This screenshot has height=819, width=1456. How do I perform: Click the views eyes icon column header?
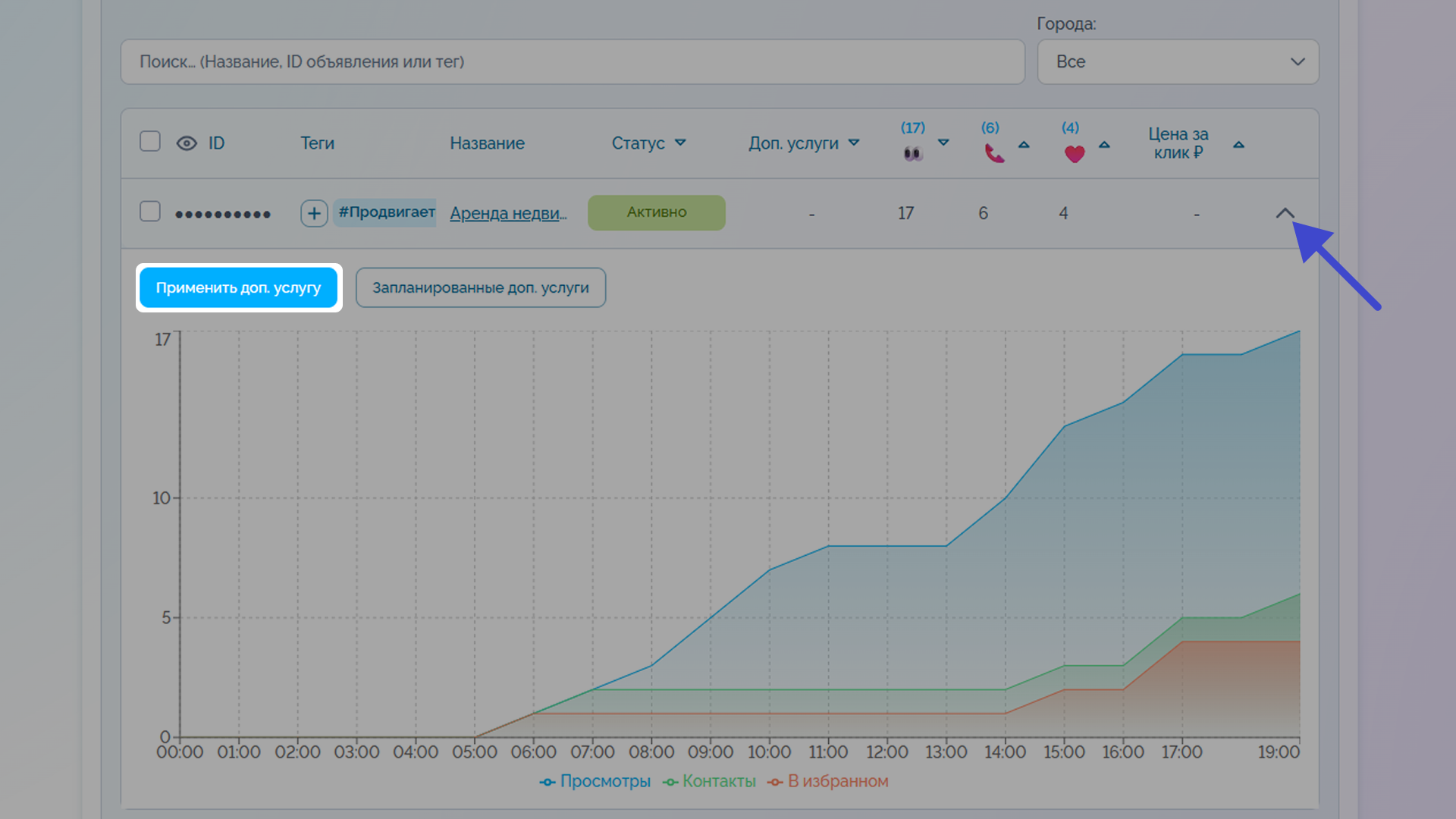[913, 154]
